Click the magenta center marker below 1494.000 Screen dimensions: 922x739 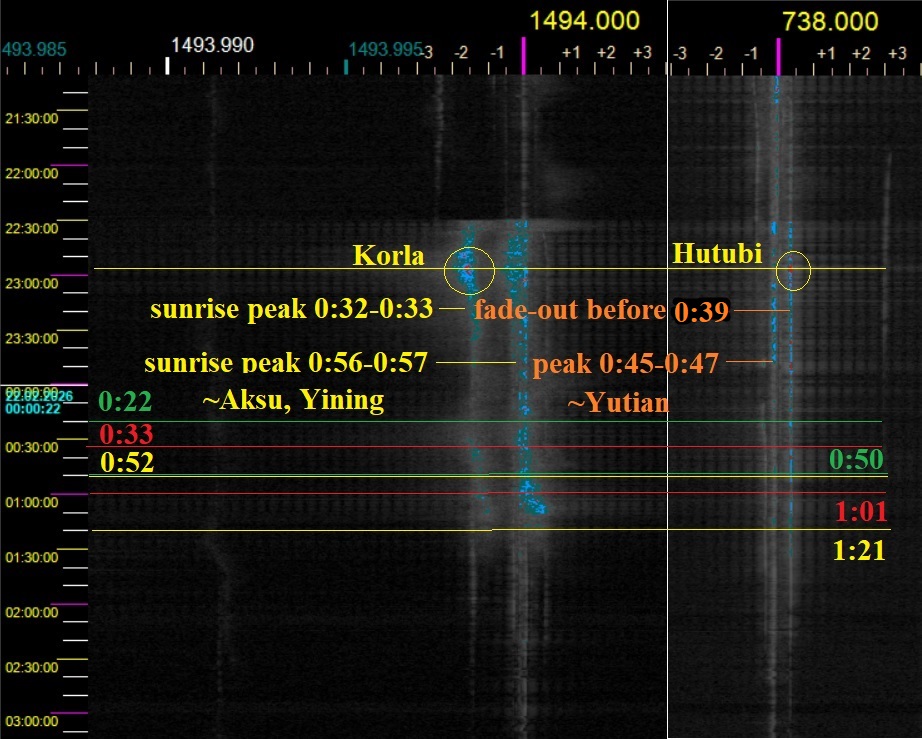(523, 58)
